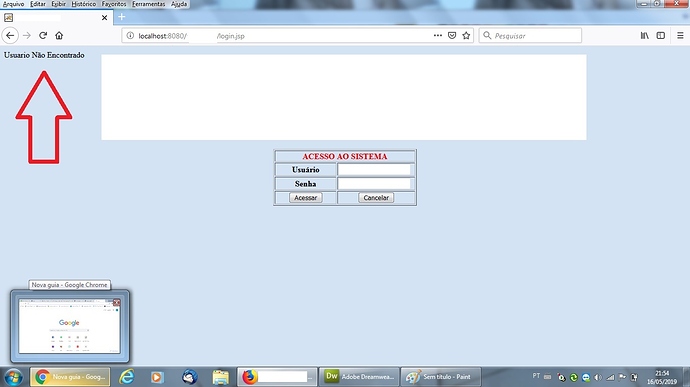Save page to Pocket icon
Viewport: 690px width, 387px height.
pos(452,36)
